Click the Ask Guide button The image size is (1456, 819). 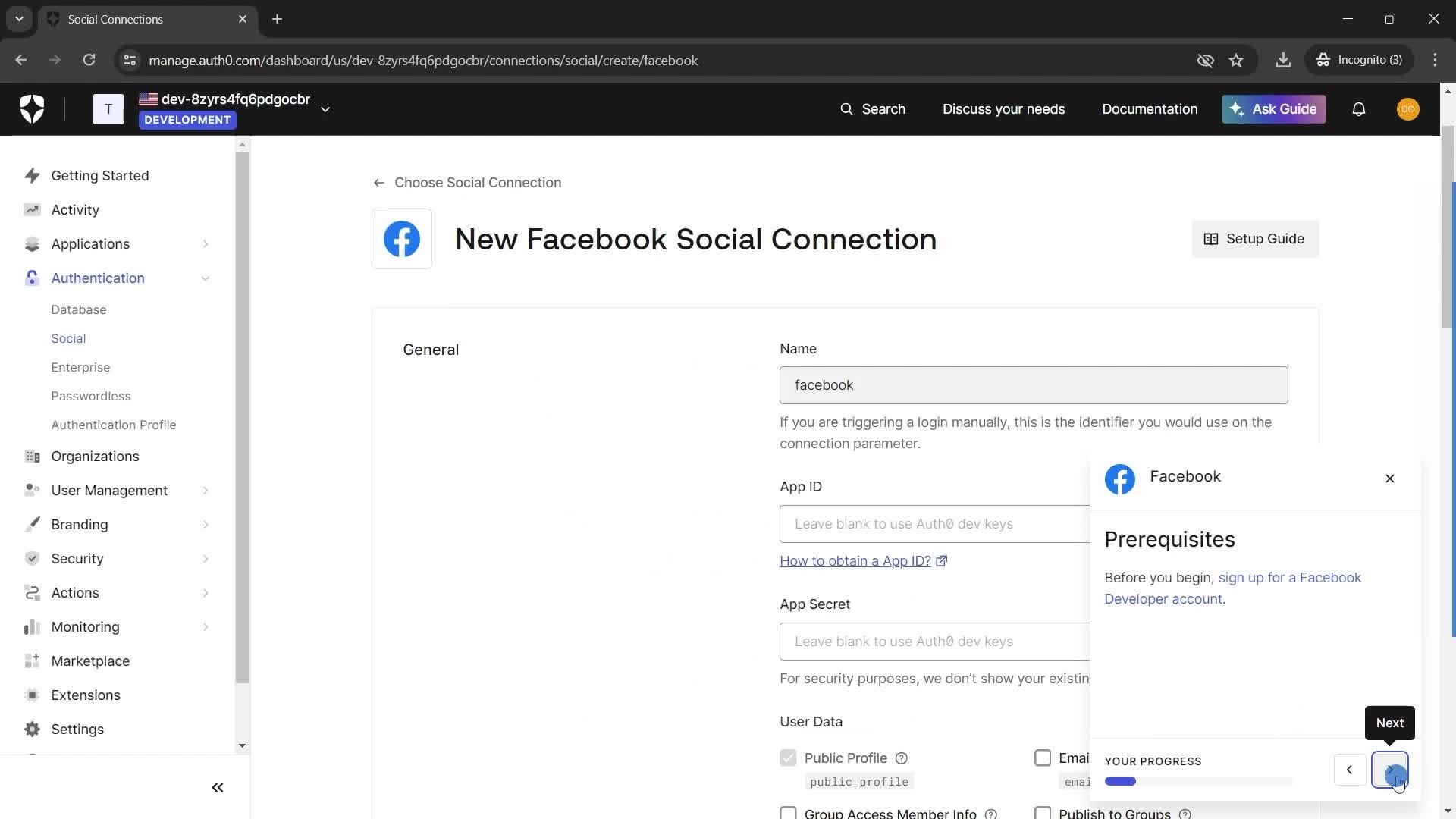click(1273, 109)
